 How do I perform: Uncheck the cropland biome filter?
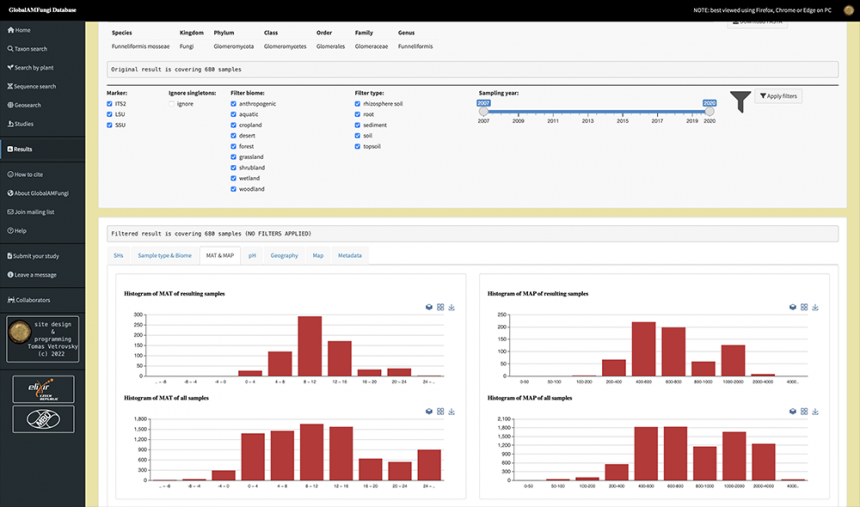click(233, 125)
